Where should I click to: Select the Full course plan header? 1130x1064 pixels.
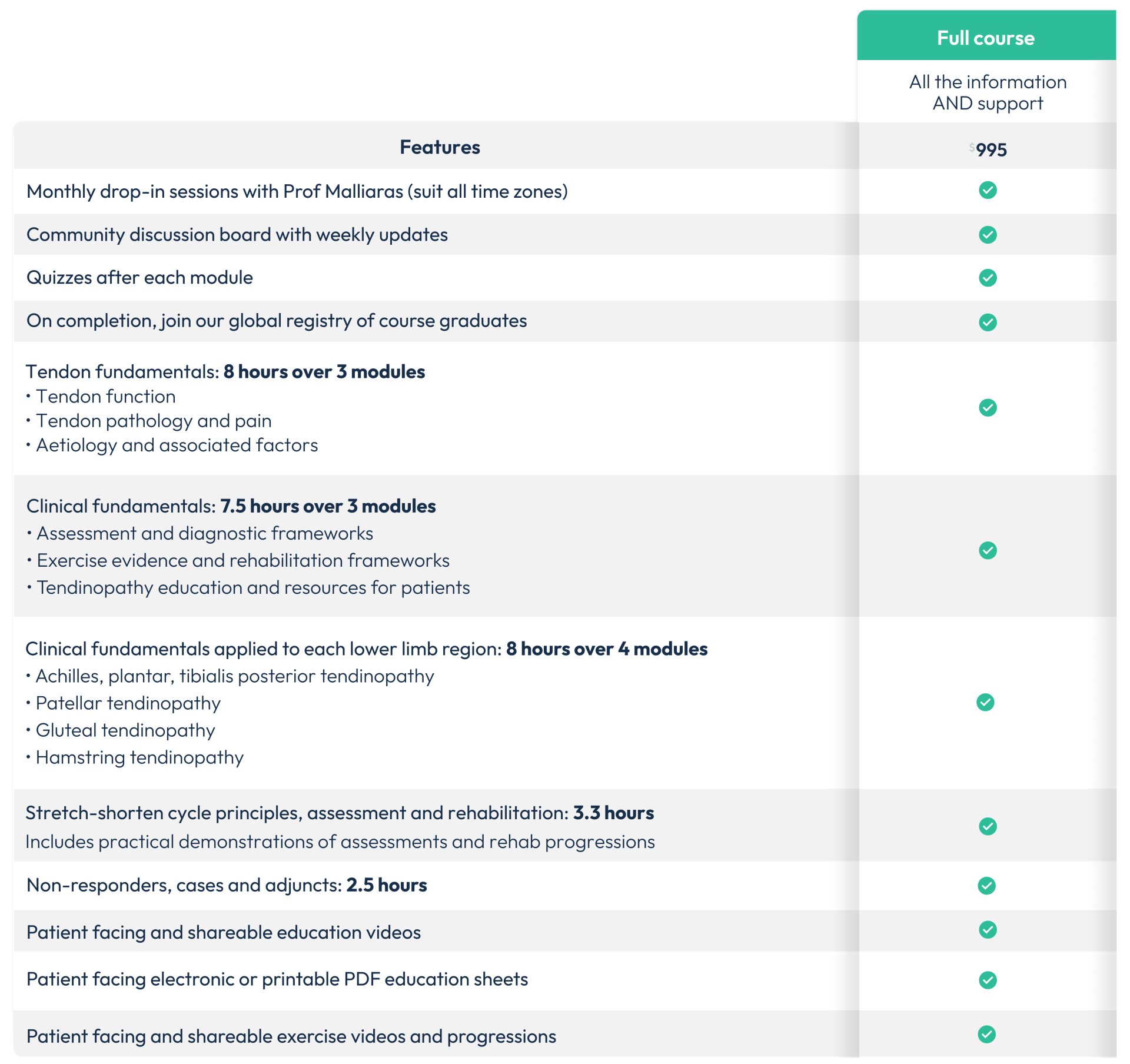(x=986, y=38)
